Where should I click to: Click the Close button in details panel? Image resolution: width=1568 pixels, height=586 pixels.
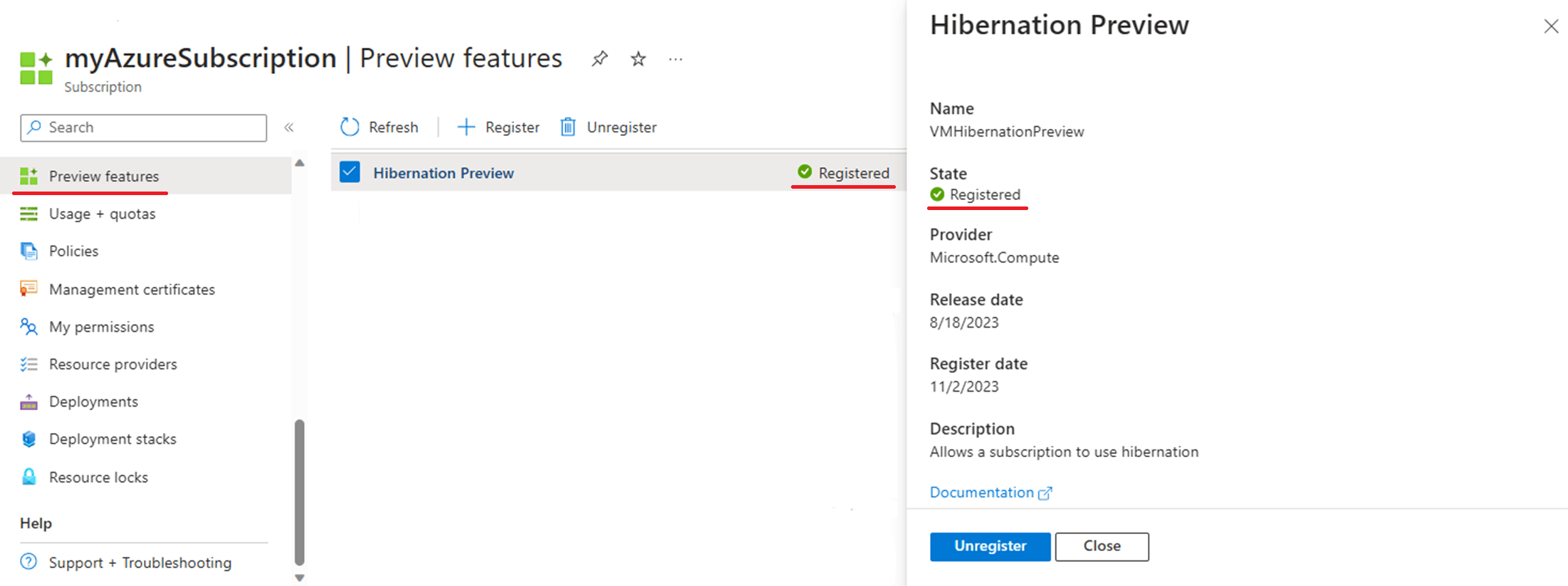[1102, 546]
